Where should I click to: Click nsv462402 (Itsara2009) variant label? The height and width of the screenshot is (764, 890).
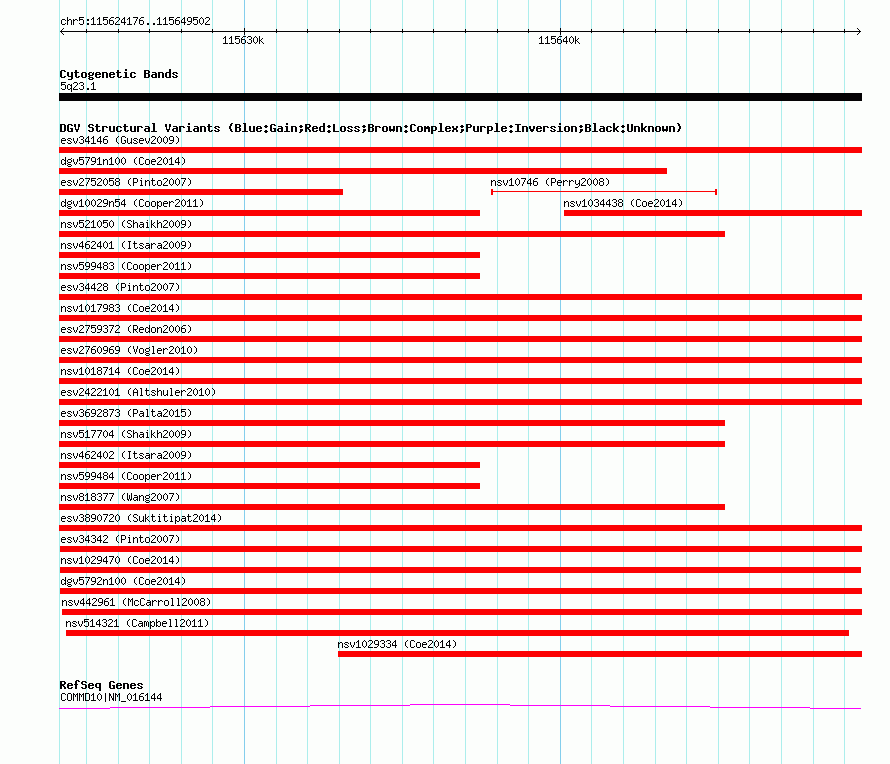pos(126,455)
